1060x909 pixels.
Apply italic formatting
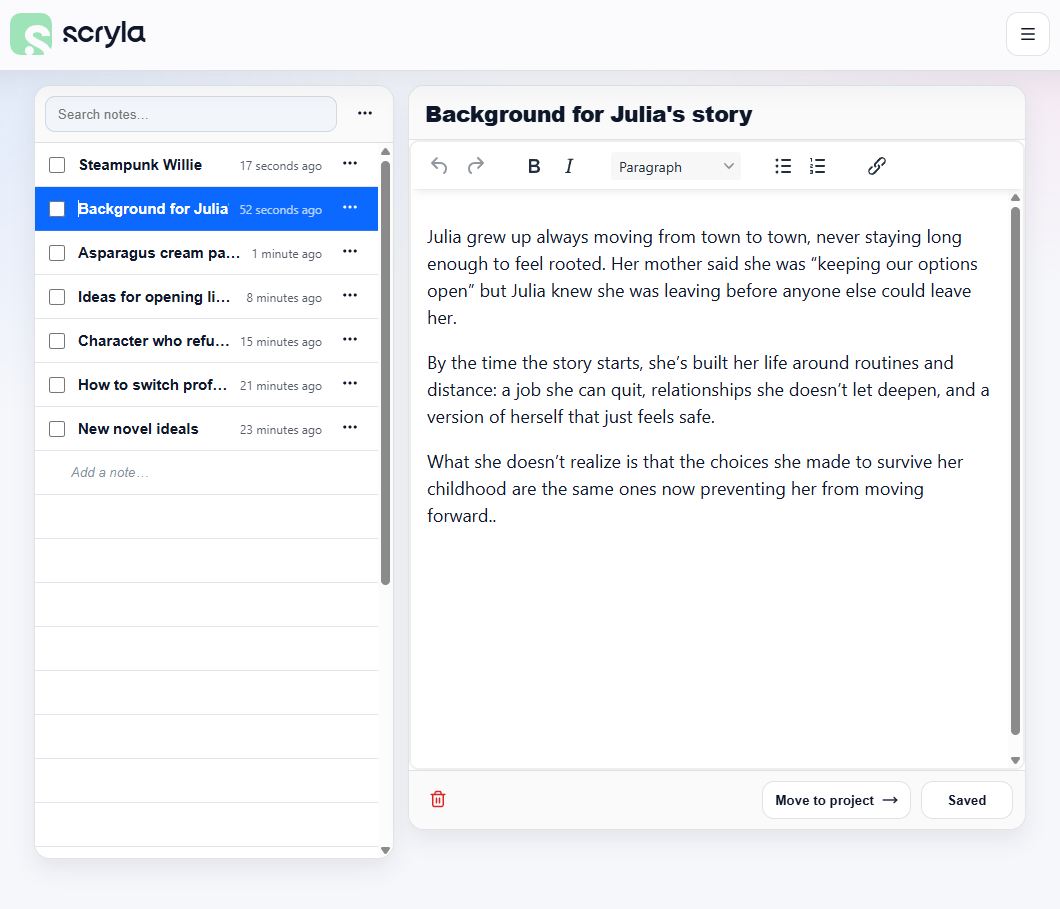[569, 166]
